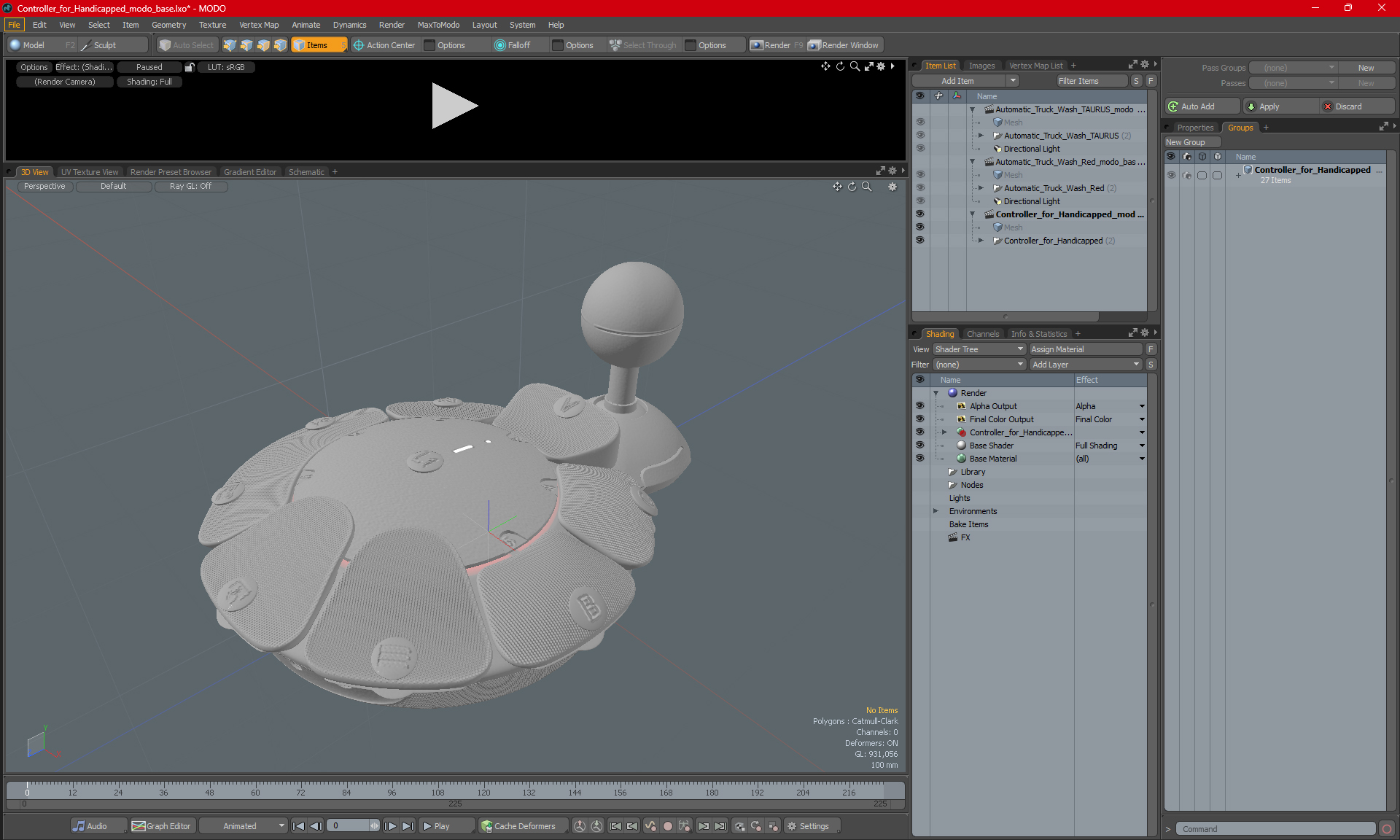Screen dimensions: 1400x840
Task: Click frame 96 on timeline ruler
Action: [x=392, y=792]
